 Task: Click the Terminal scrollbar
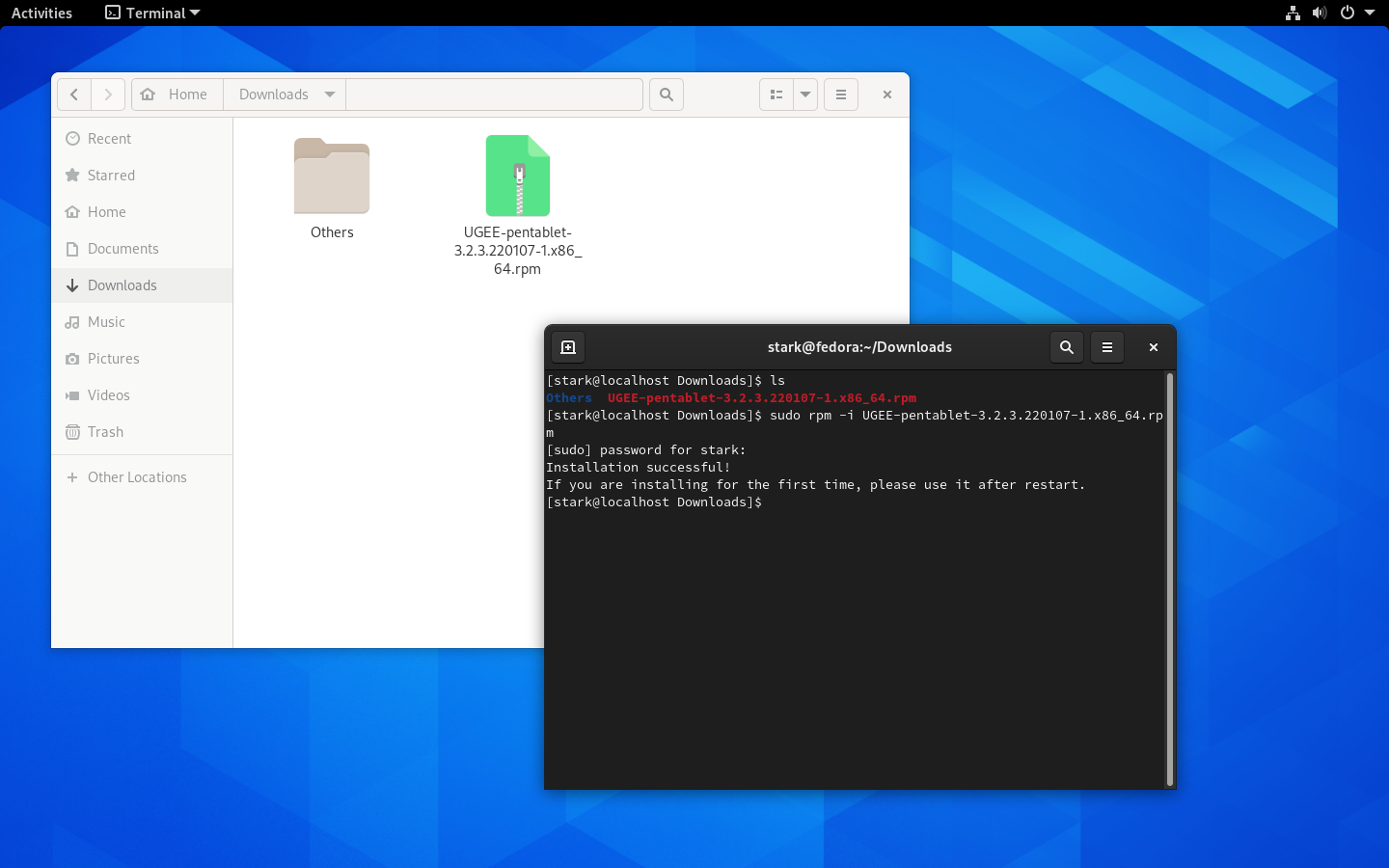coord(1170,579)
